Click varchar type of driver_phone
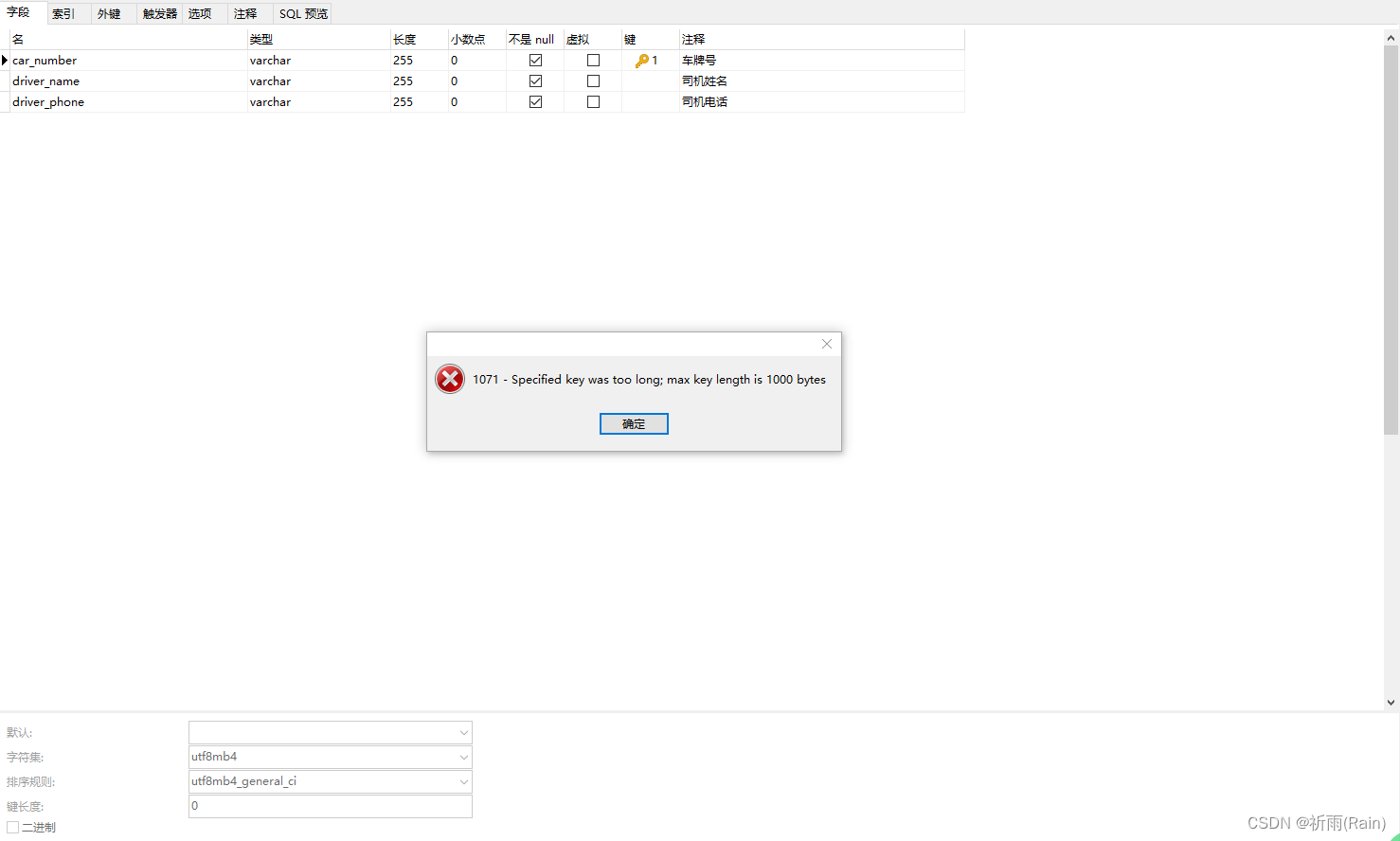 click(270, 102)
